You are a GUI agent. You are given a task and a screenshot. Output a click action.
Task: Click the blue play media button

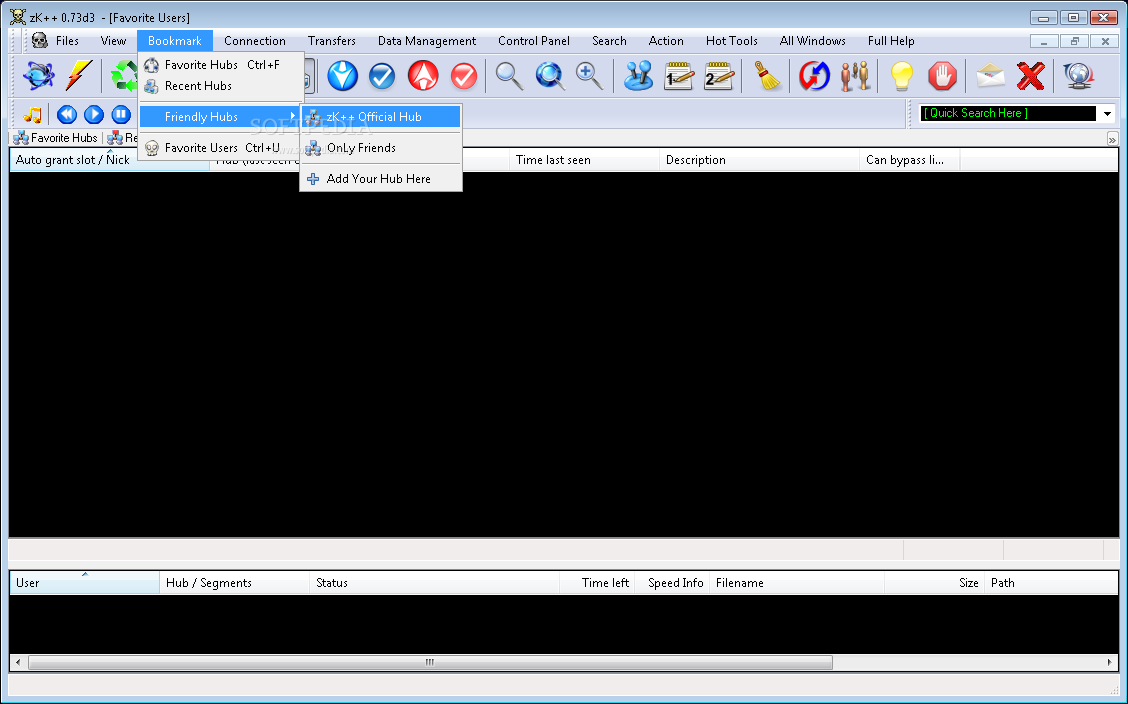(x=94, y=114)
